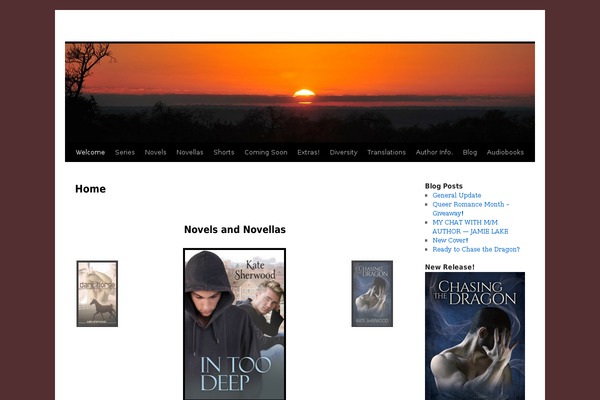The width and height of the screenshot is (600, 400).
Task: Open the Extras! menu item
Action: click(x=308, y=152)
